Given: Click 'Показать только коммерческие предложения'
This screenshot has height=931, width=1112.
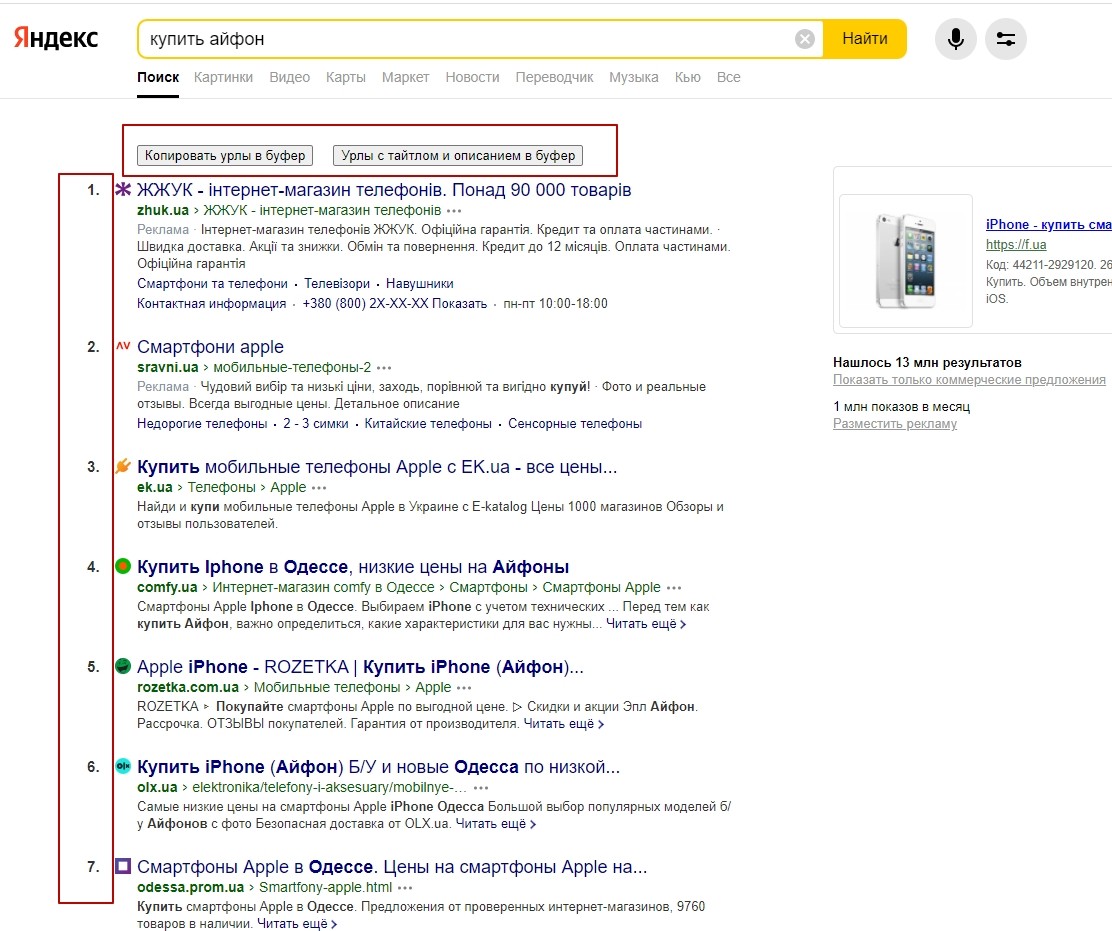Looking at the screenshot, I should pyautogui.click(x=969, y=379).
